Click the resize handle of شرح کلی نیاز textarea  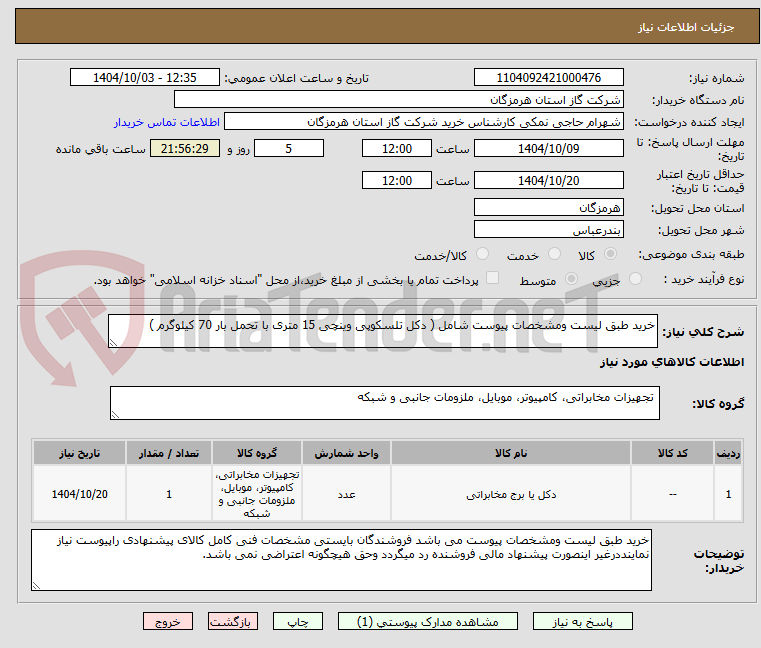coord(113,343)
